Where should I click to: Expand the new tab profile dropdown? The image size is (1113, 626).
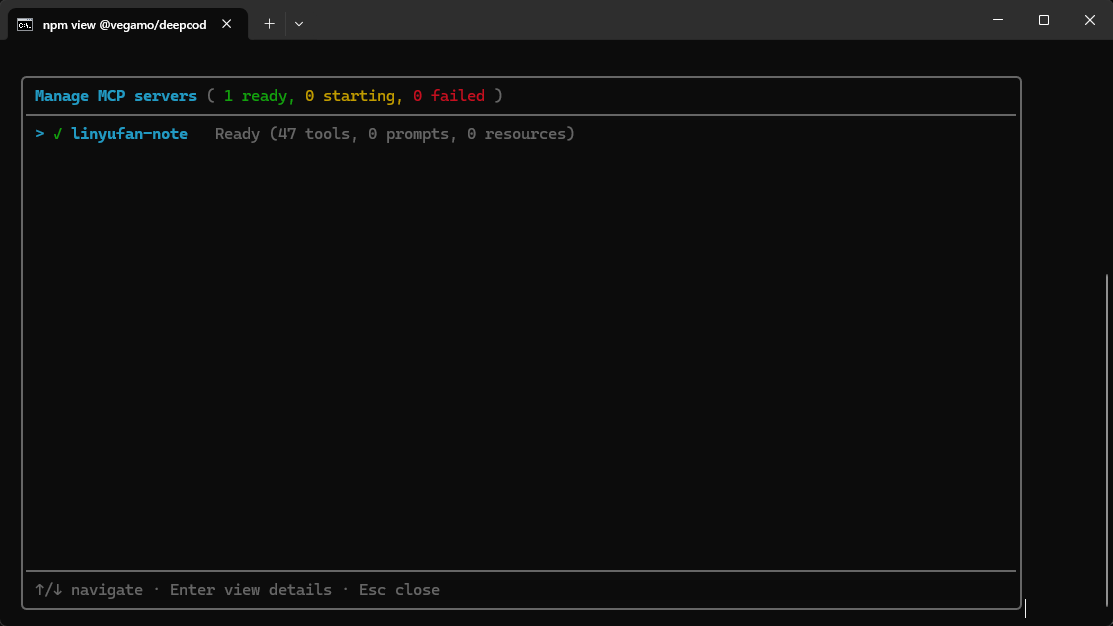[299, 24]
